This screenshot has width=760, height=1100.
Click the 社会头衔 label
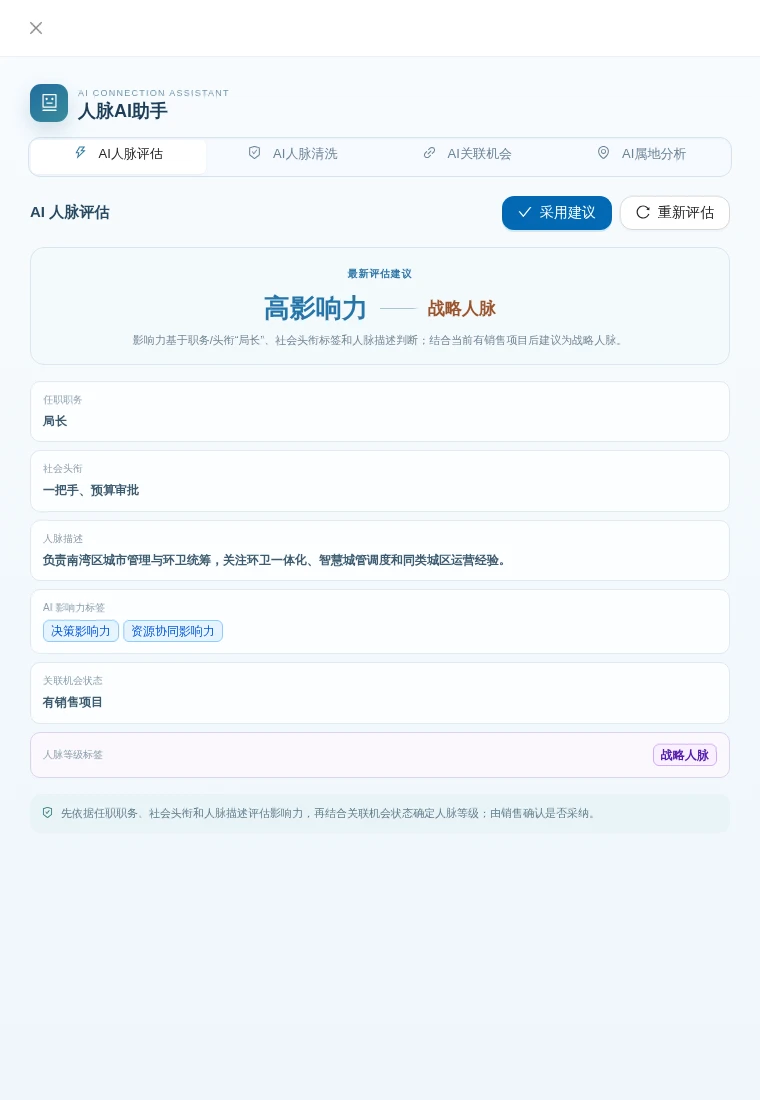point(62,469)
